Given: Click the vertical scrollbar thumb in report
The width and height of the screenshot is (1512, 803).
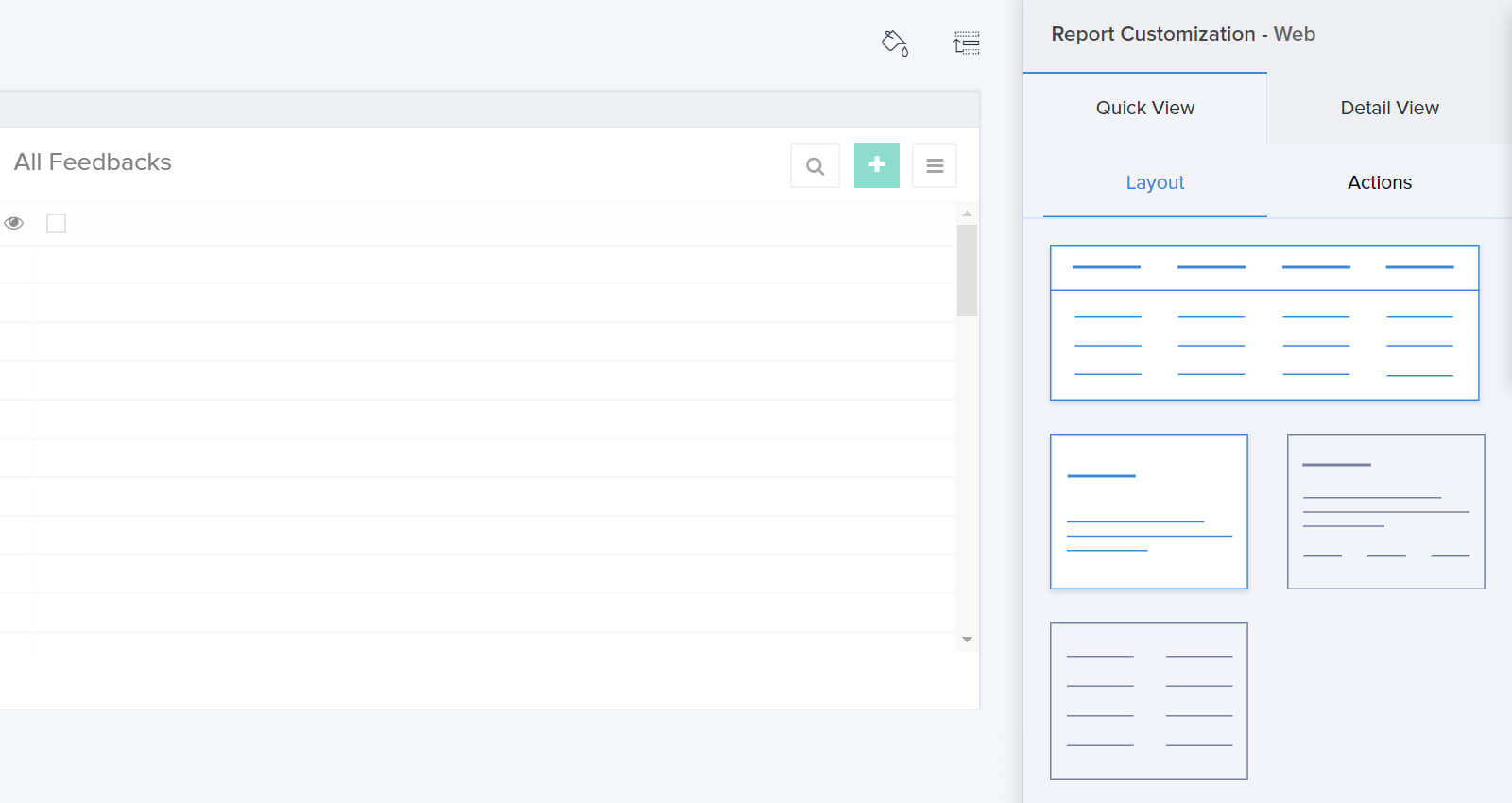Looking at the screenshot, I should 967,270.
